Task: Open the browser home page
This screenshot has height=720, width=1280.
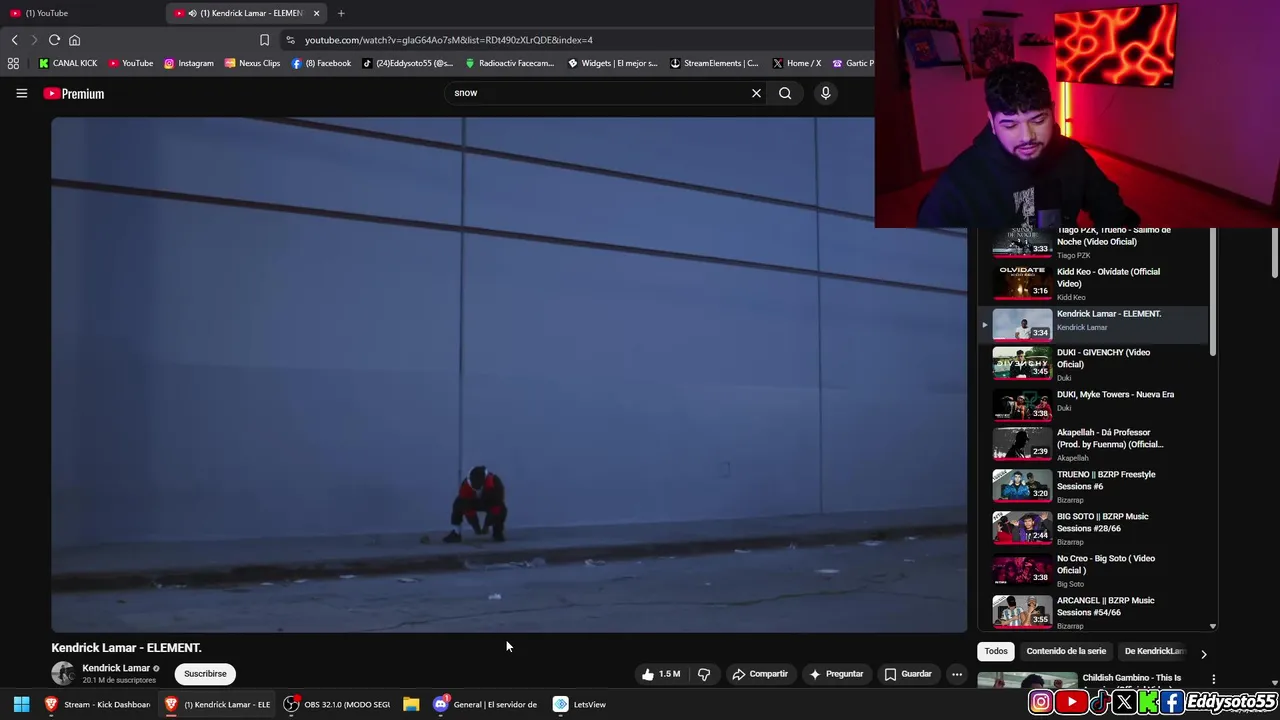Action: point(74,40)
